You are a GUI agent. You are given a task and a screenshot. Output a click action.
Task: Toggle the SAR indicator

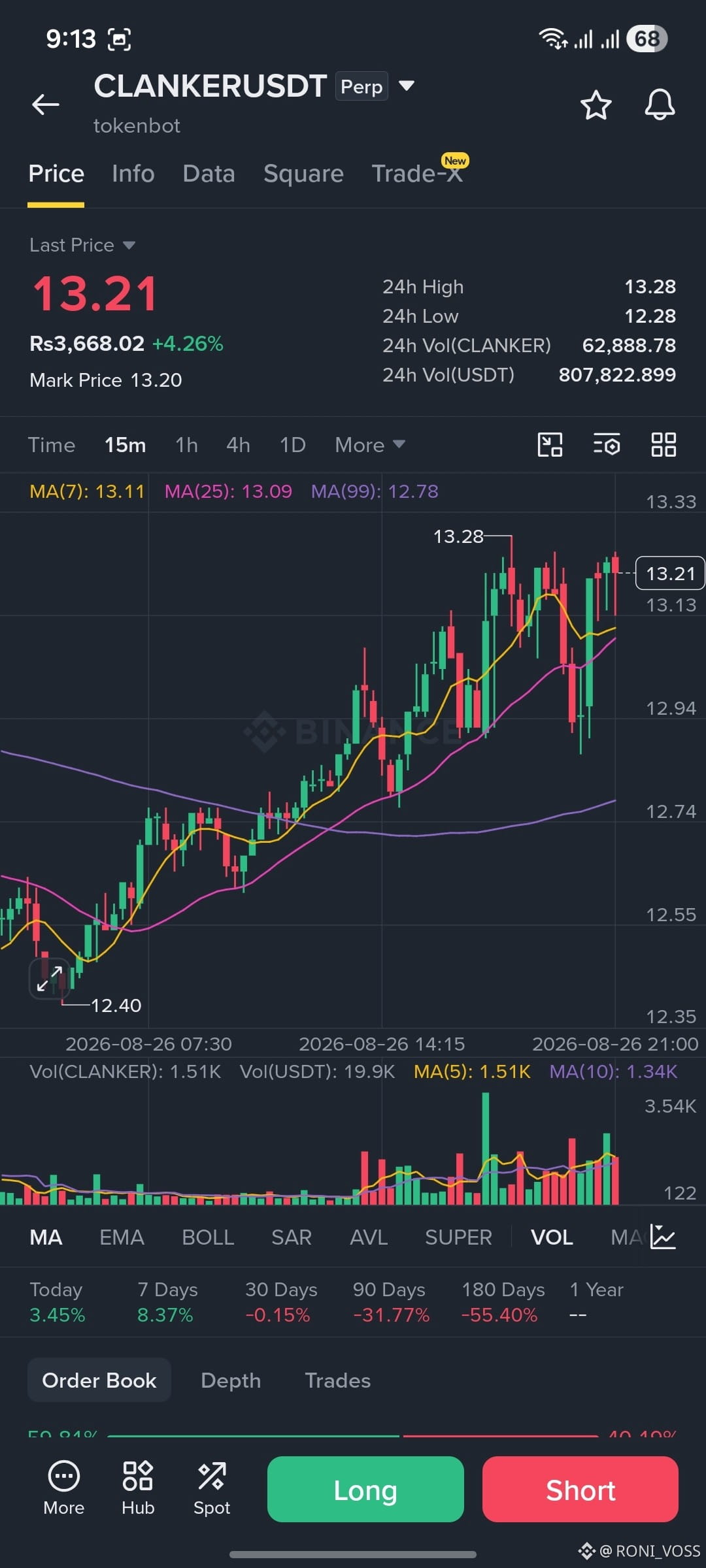(x=292, y=1237)
